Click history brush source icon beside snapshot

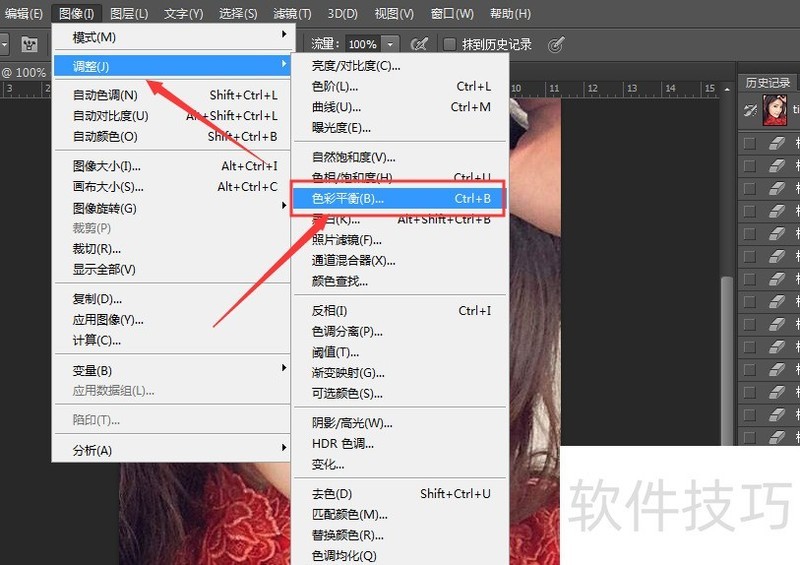coord(750,112)
